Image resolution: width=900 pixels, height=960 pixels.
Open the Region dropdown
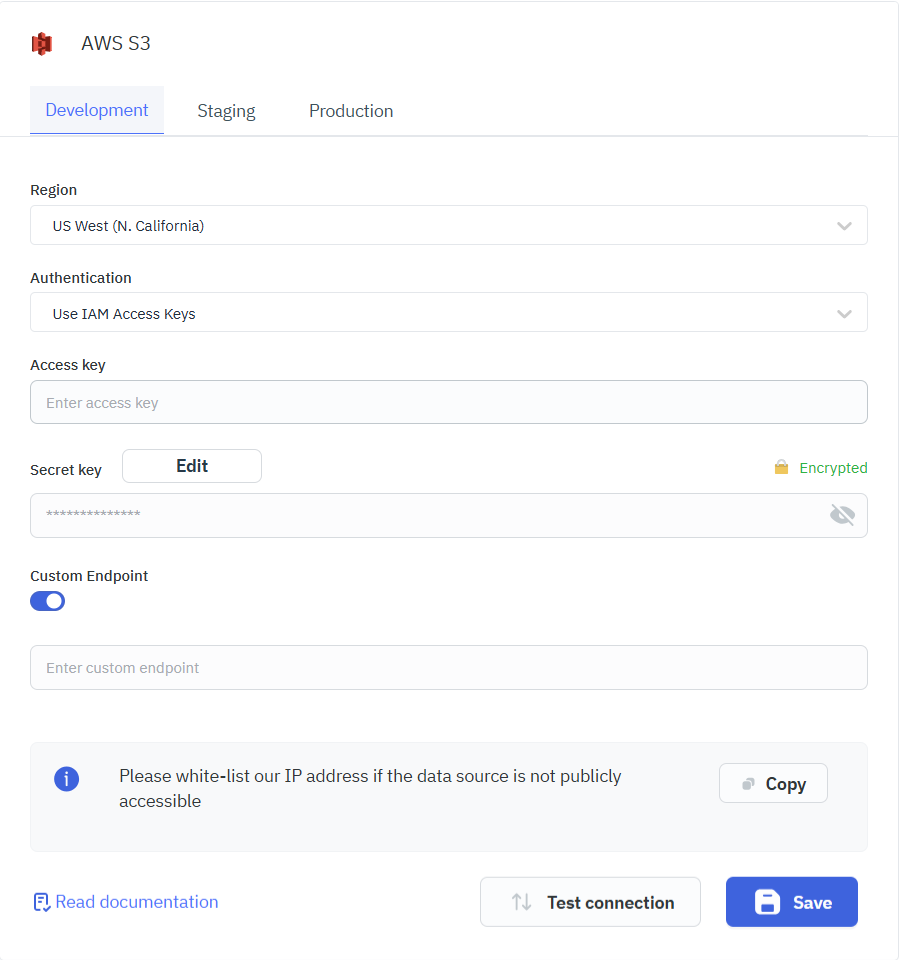[449, 225]
